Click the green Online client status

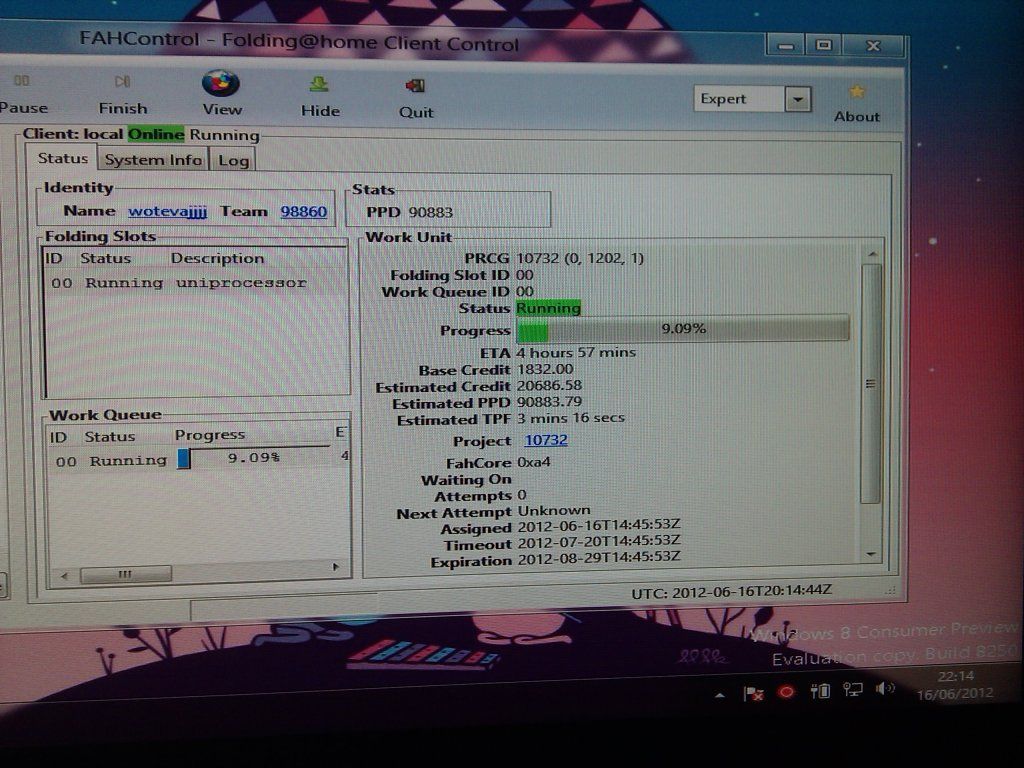[x=155, y=134]
